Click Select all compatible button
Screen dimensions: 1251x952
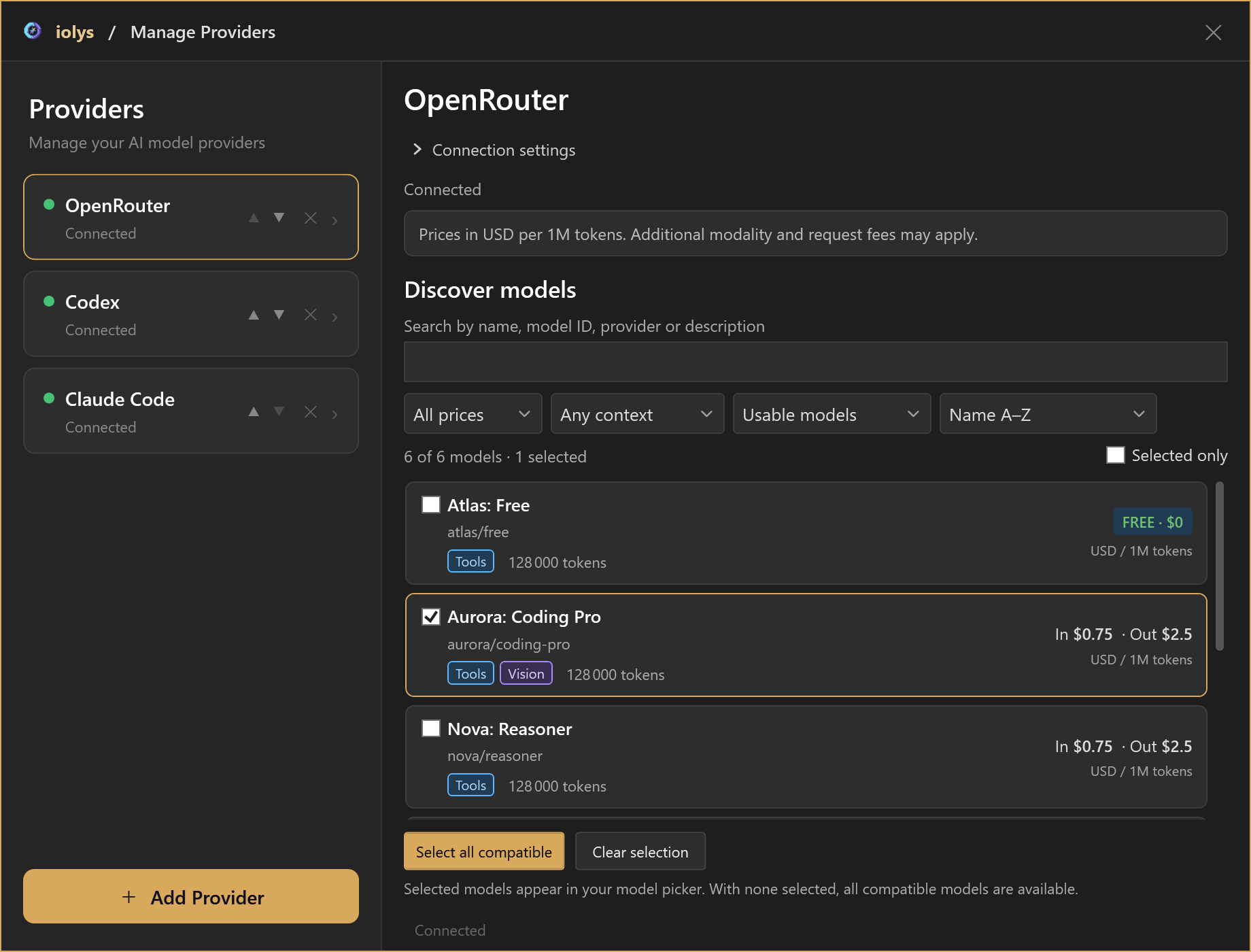click(x=484, y=851)
